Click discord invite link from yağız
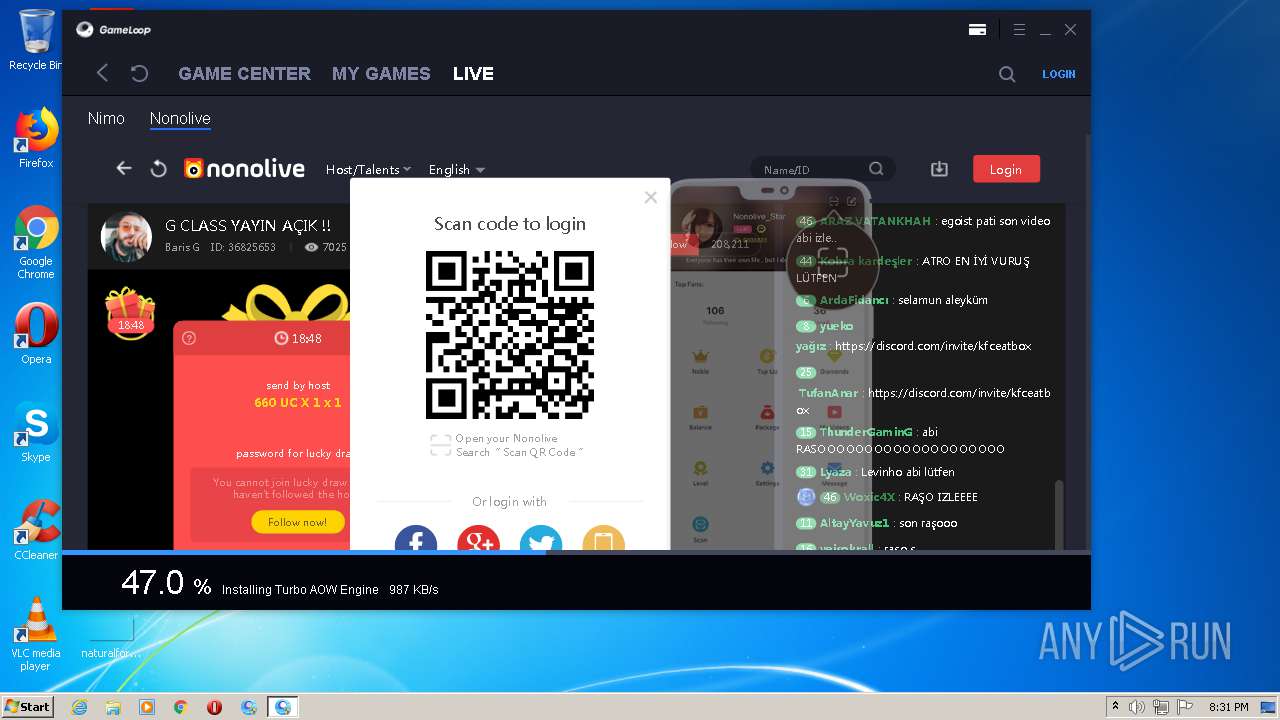The image size is (1280, 720). click(x=933, y=346)
